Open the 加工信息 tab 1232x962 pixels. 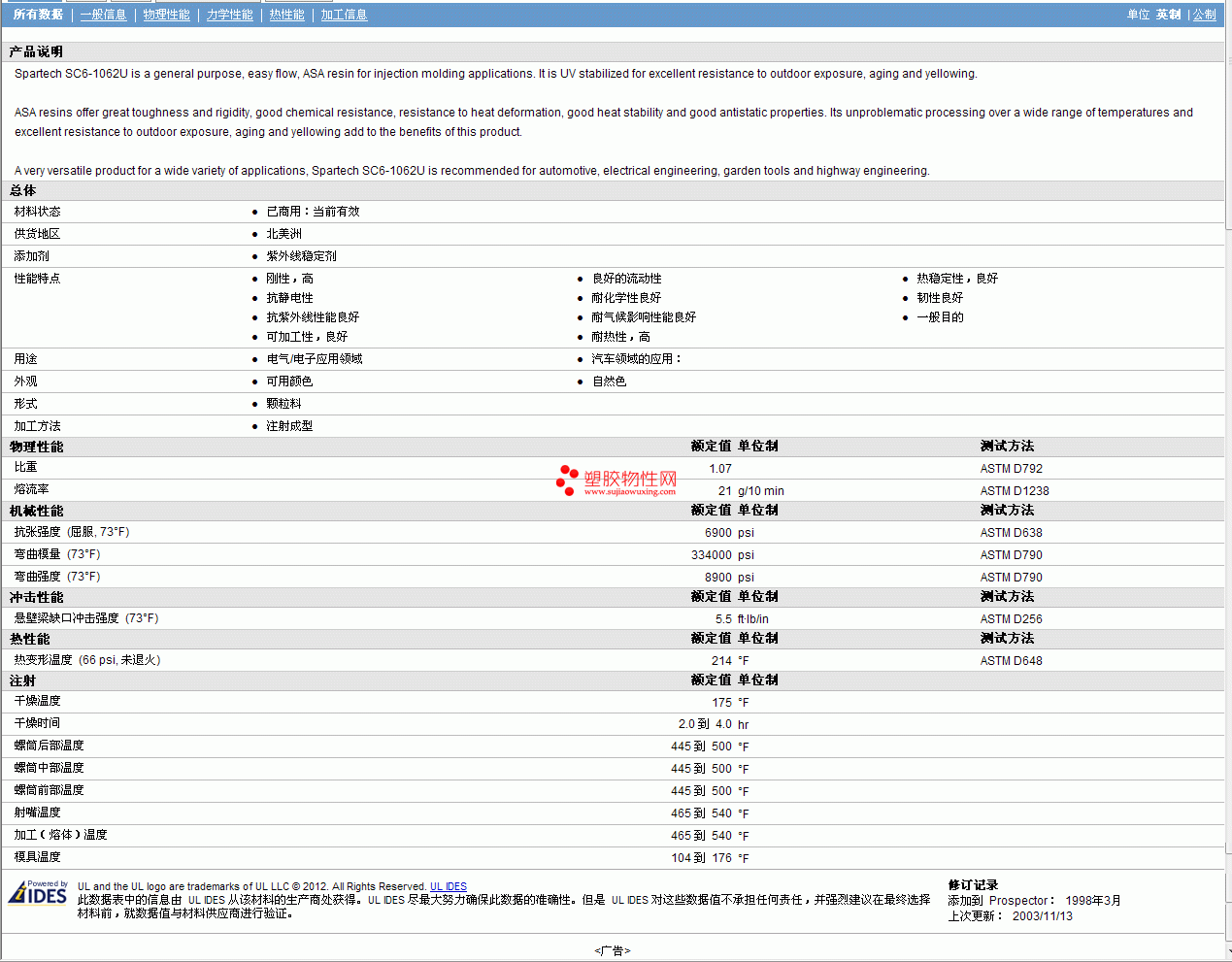tap(344, 15)
